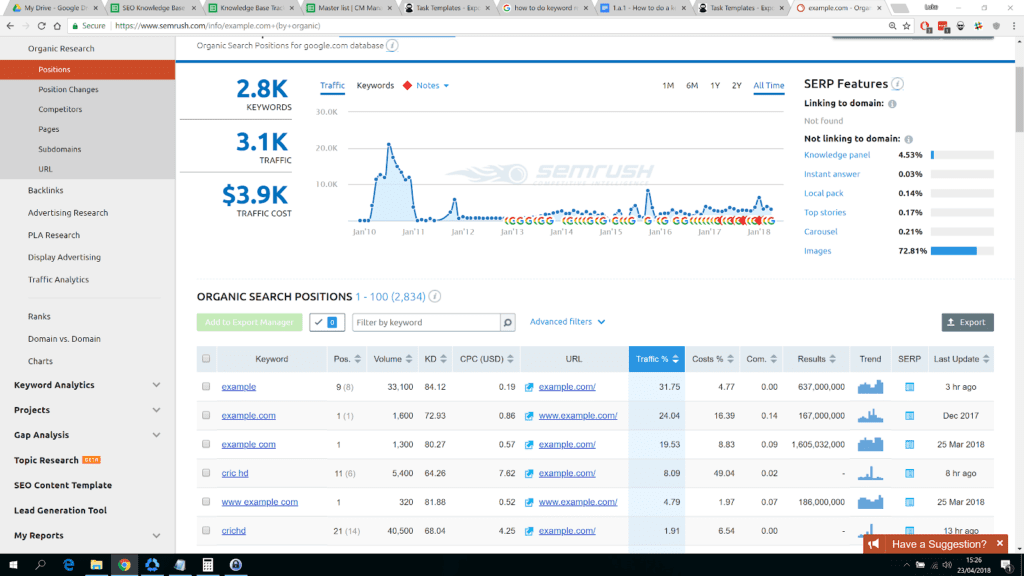
Task: Open Windows Start menu
Action: (x=13, y=565)
